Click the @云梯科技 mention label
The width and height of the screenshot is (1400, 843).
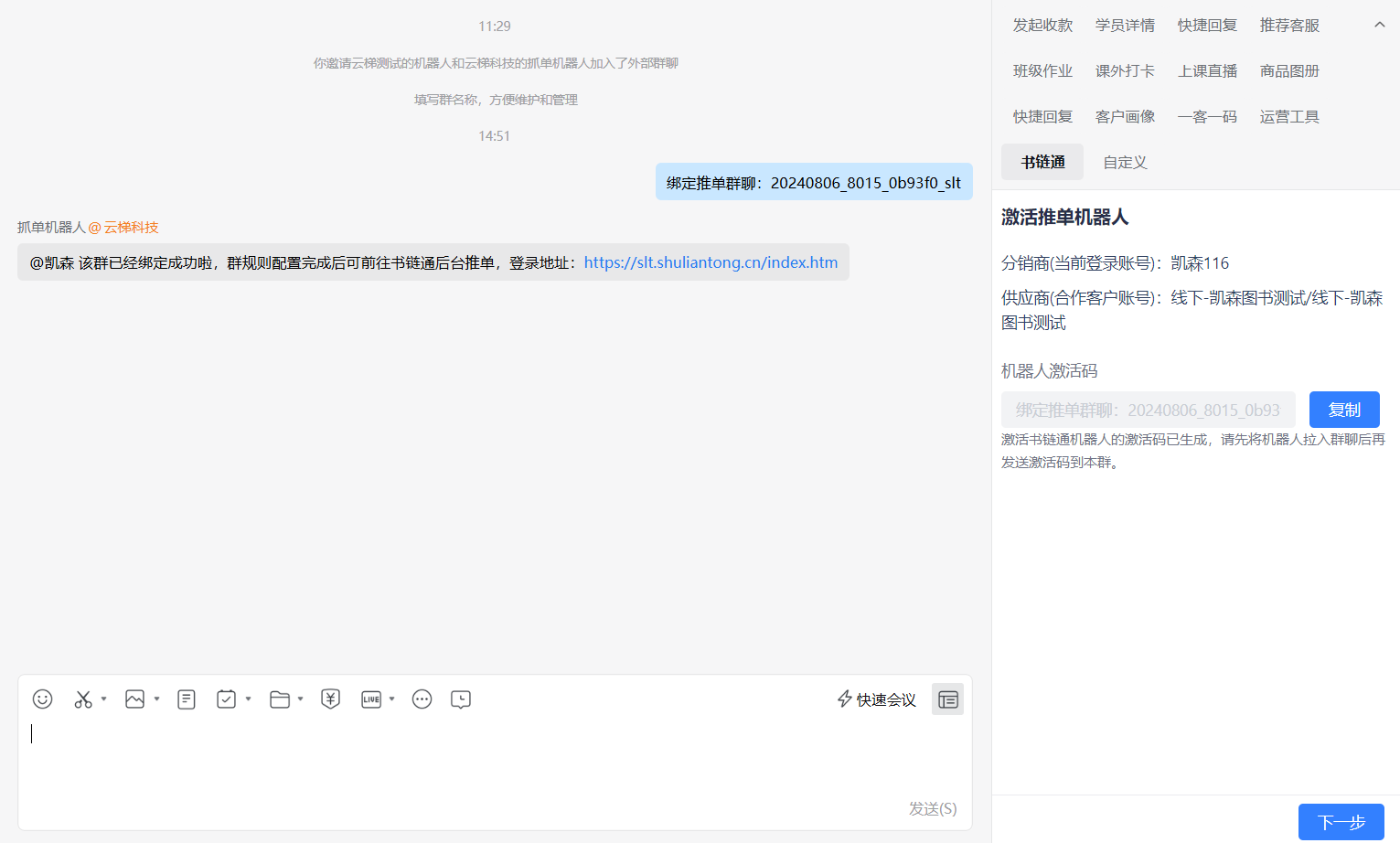pos(123,227)
